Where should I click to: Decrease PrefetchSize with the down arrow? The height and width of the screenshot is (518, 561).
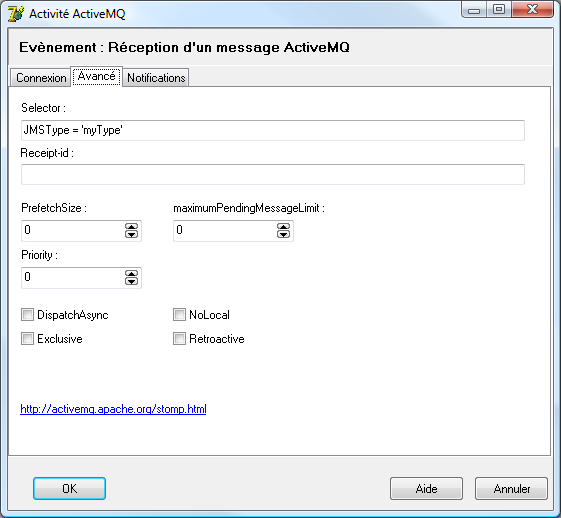[x=131, y=234]
